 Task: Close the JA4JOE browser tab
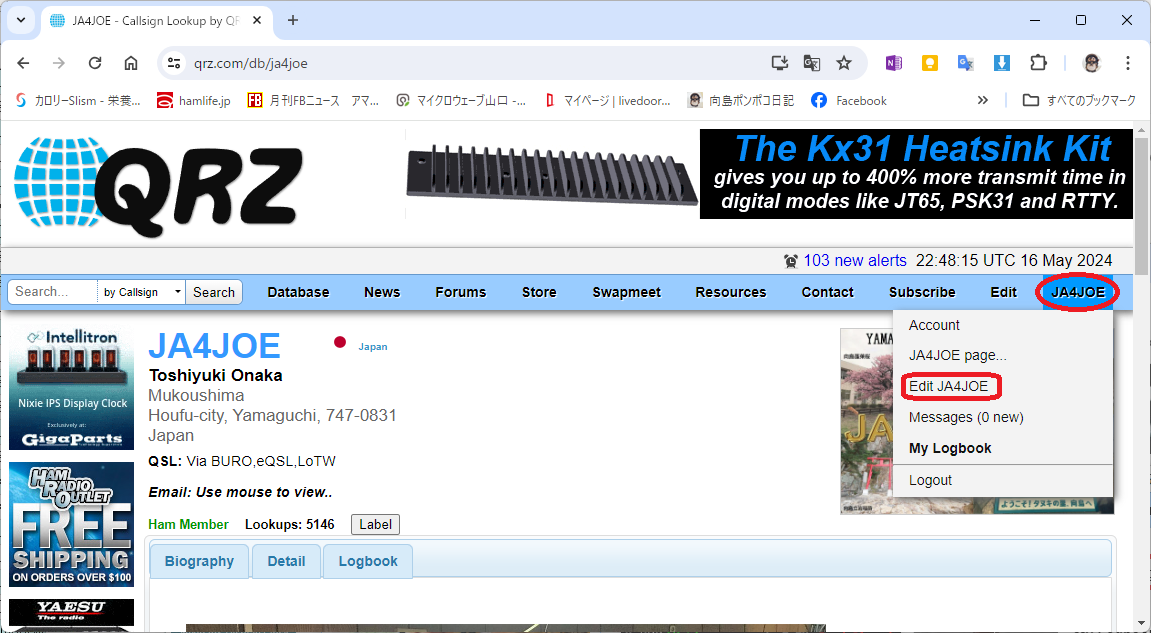pyautogui.click(x=257, y=21)
